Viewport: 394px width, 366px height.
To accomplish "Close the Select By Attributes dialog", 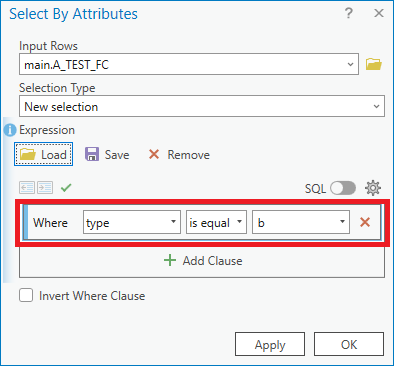I will (379, 13).
